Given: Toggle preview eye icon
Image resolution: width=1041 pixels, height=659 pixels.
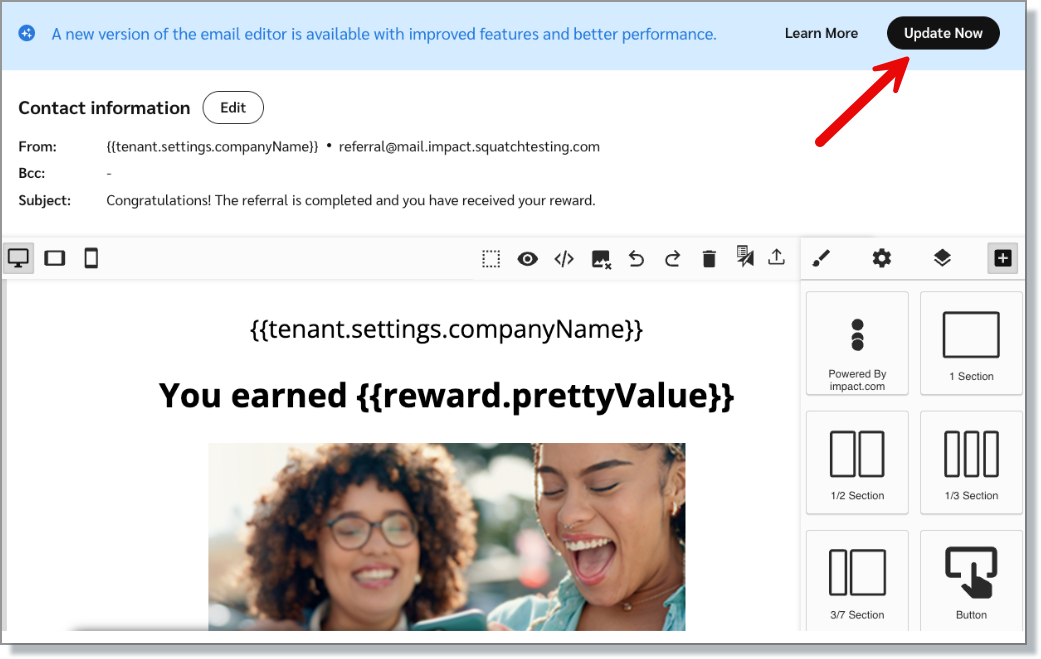Looking at the screenshot, I should coord(527,259).
